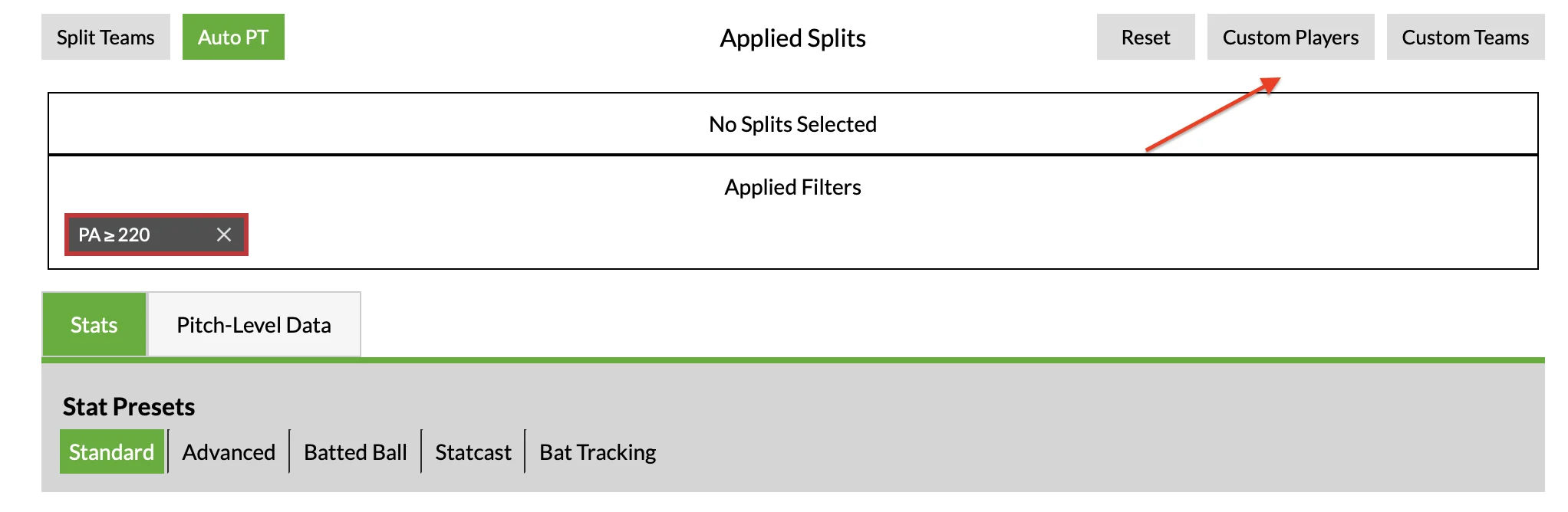This screenshot has width=1568, height=512.
Task: Click the Applied Splits title
Action: click(x=792, y=38)
